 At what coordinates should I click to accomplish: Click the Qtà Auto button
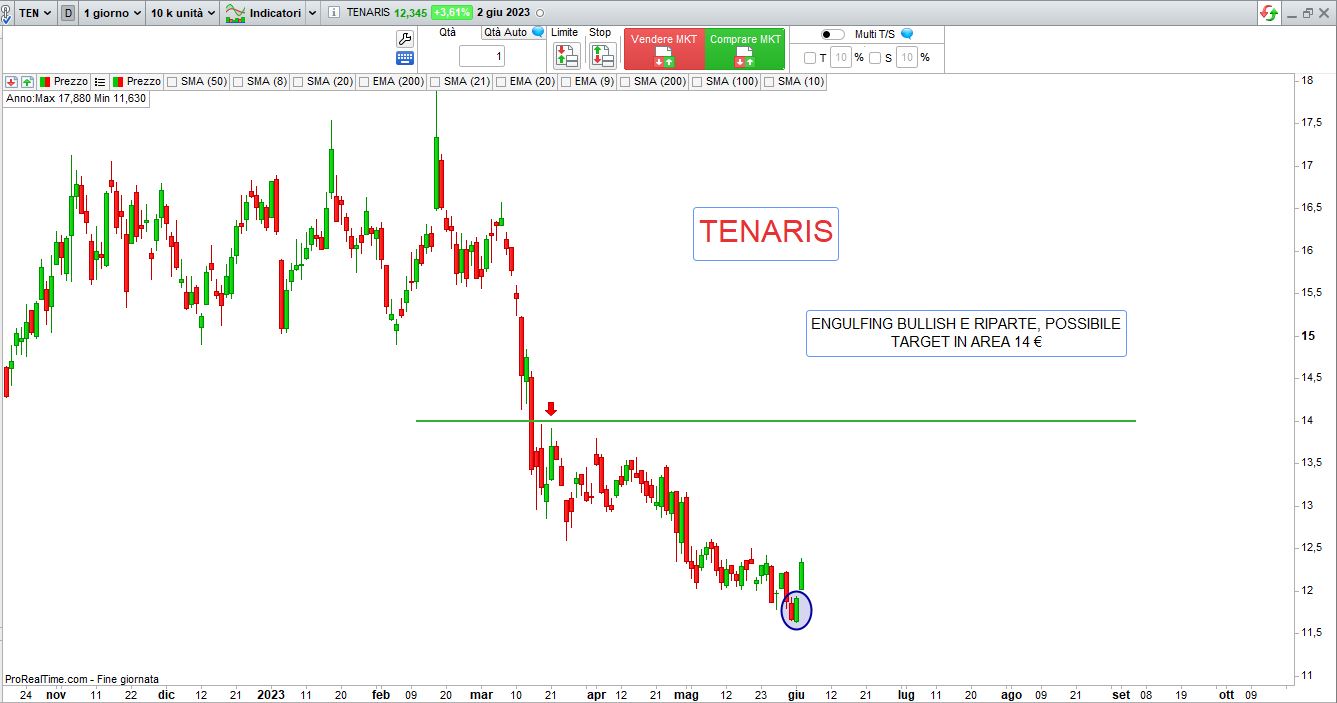[505, 32]
